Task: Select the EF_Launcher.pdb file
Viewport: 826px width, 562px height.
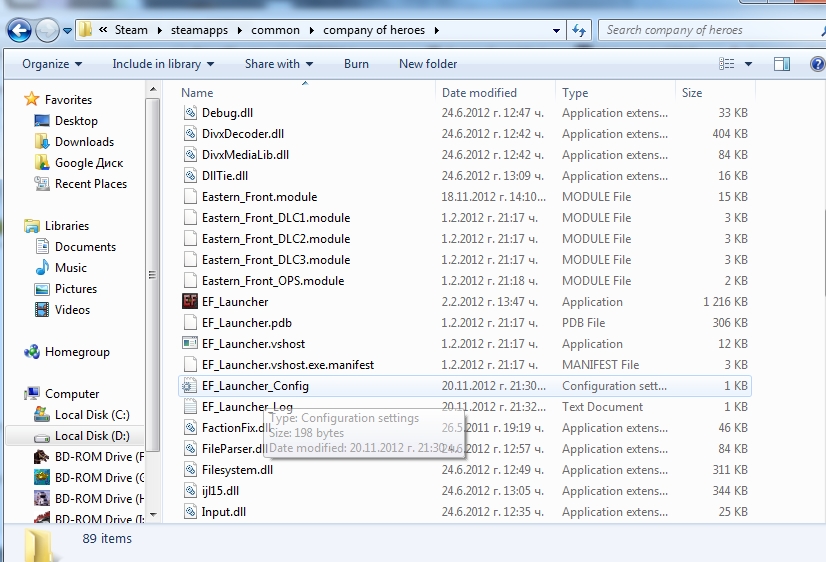Action: [x=247, y=323]
